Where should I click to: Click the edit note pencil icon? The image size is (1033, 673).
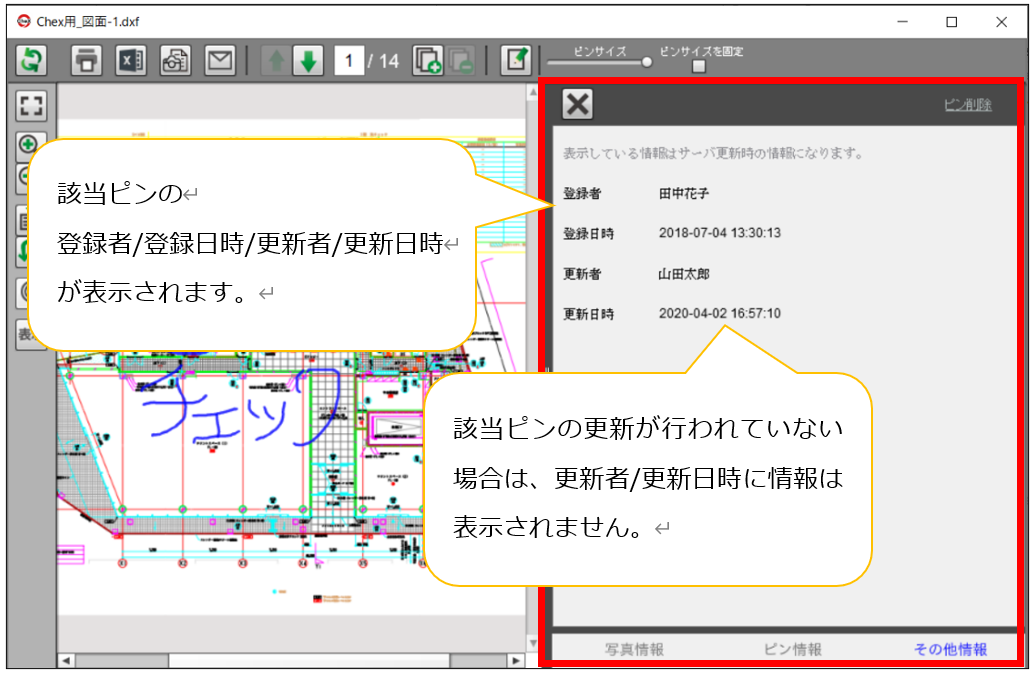pyautogui.click(x=515, y=60)
